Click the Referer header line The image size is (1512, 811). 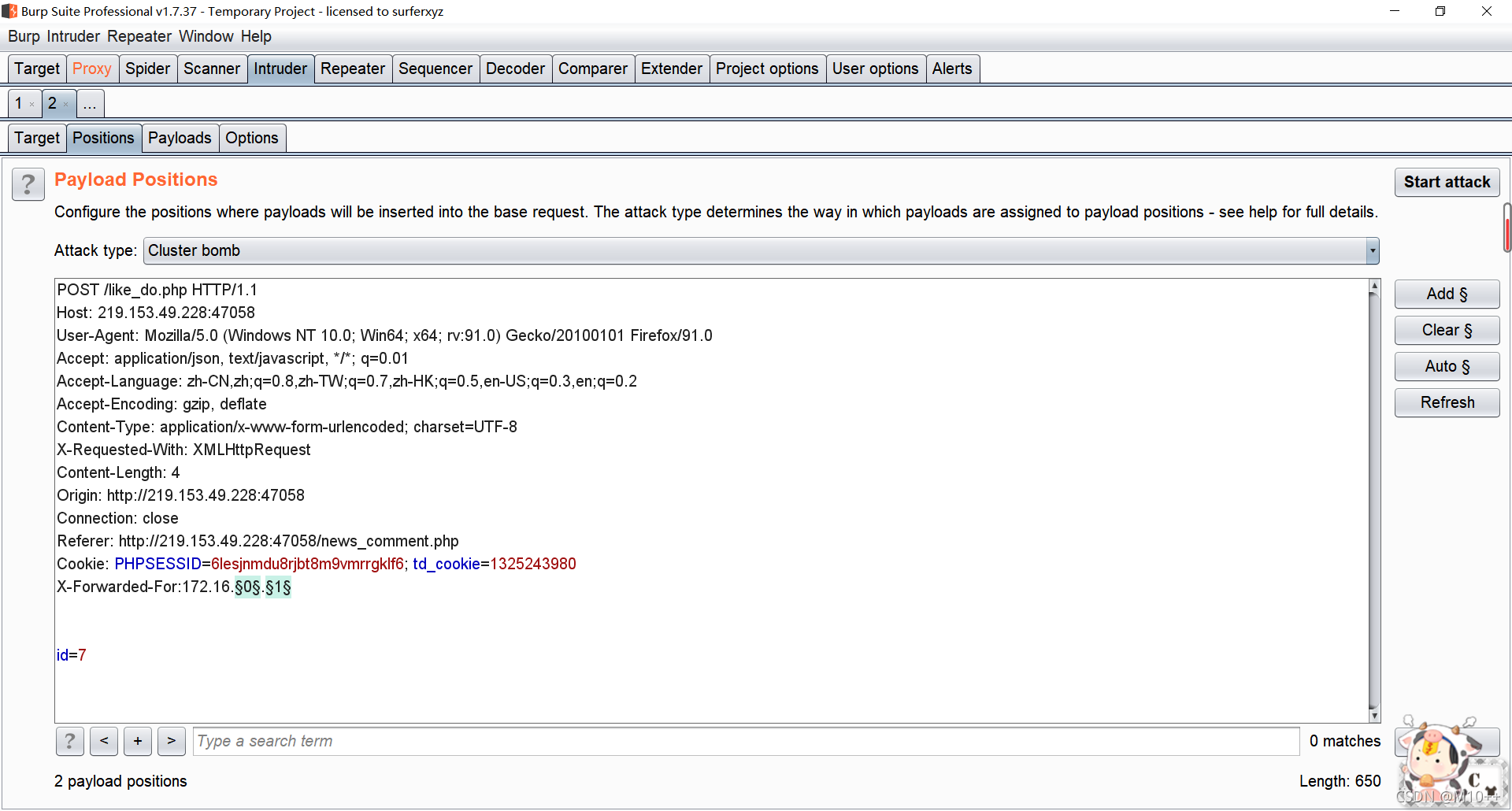tap(258, 541)
